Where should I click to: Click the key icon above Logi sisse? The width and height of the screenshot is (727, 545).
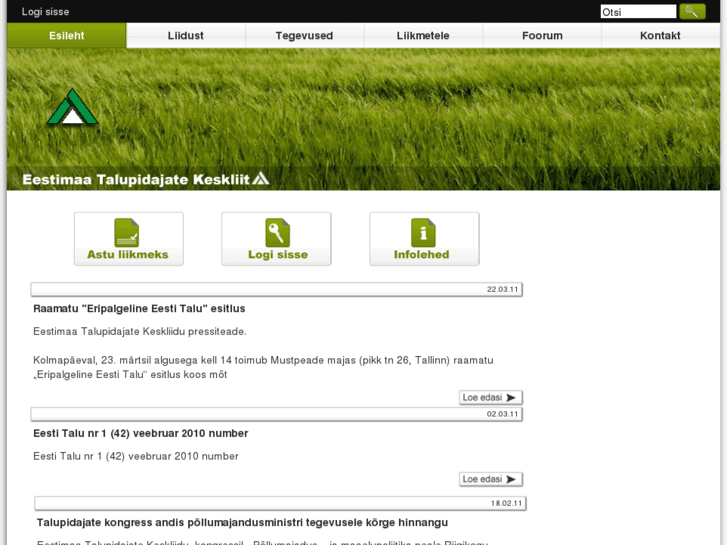pos(277,232)
